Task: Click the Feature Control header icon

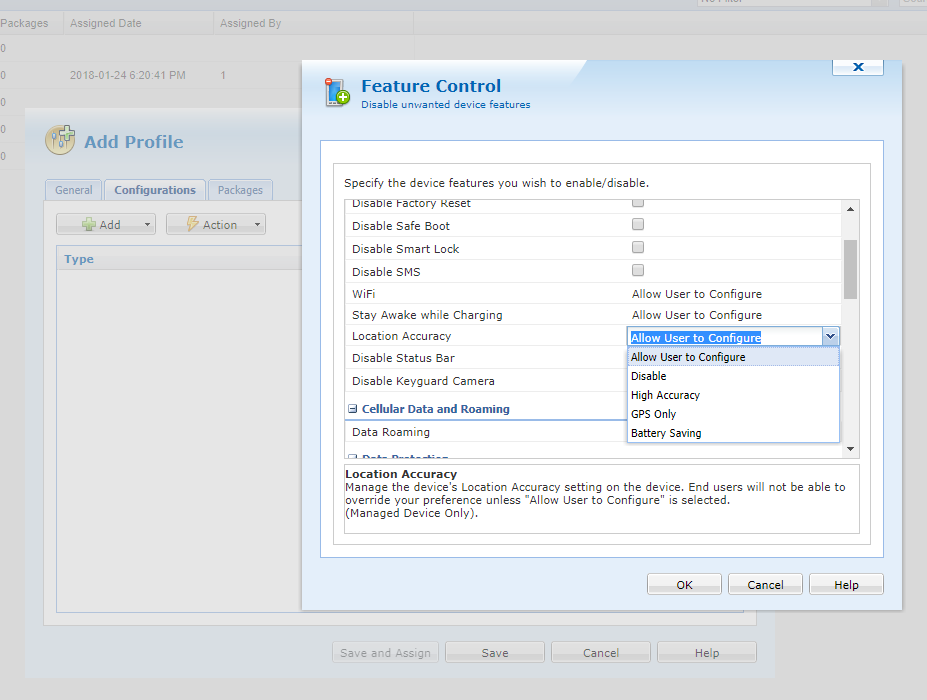Action: tap(337, 92)
